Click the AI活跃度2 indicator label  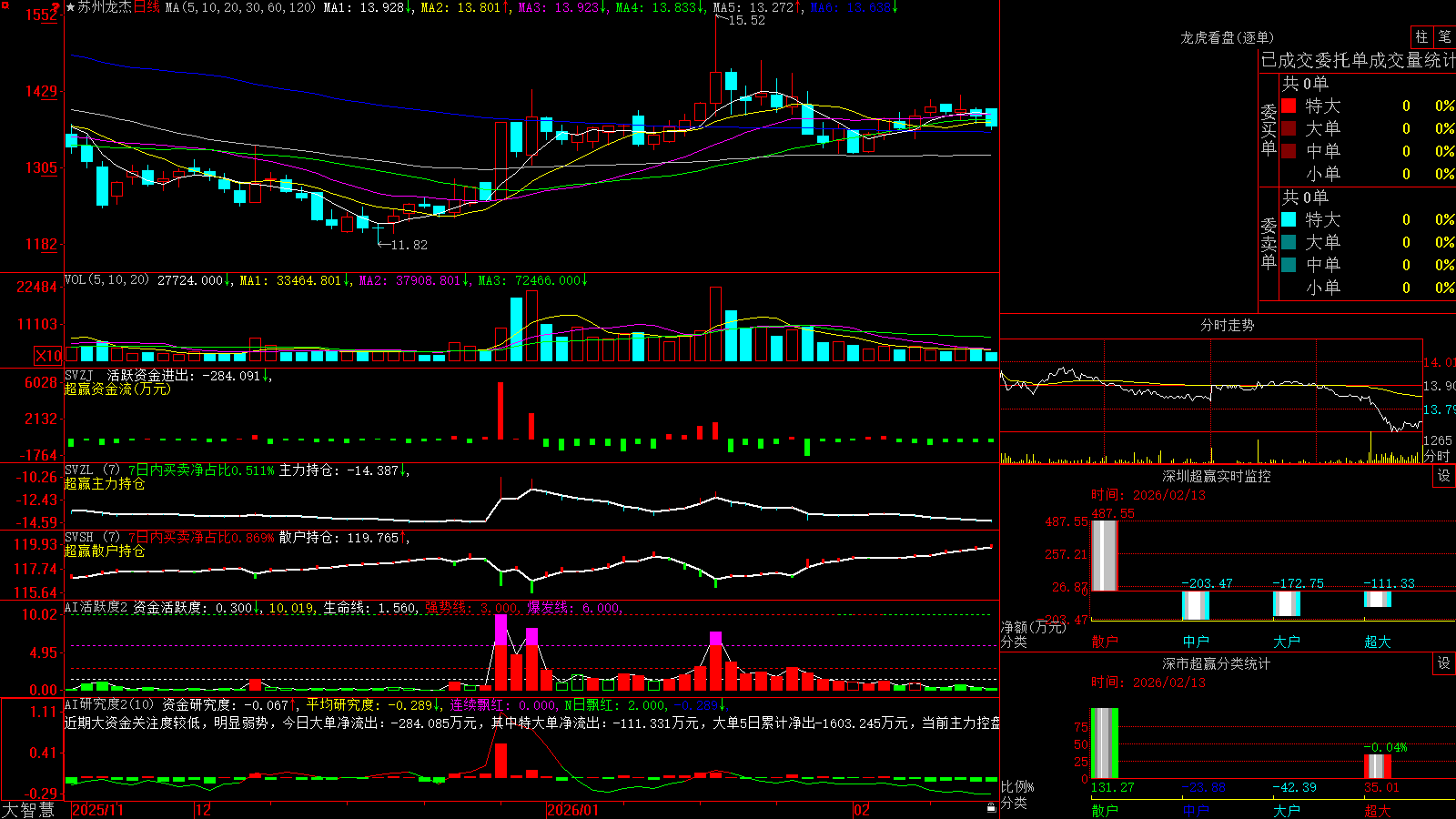(96, 608)
